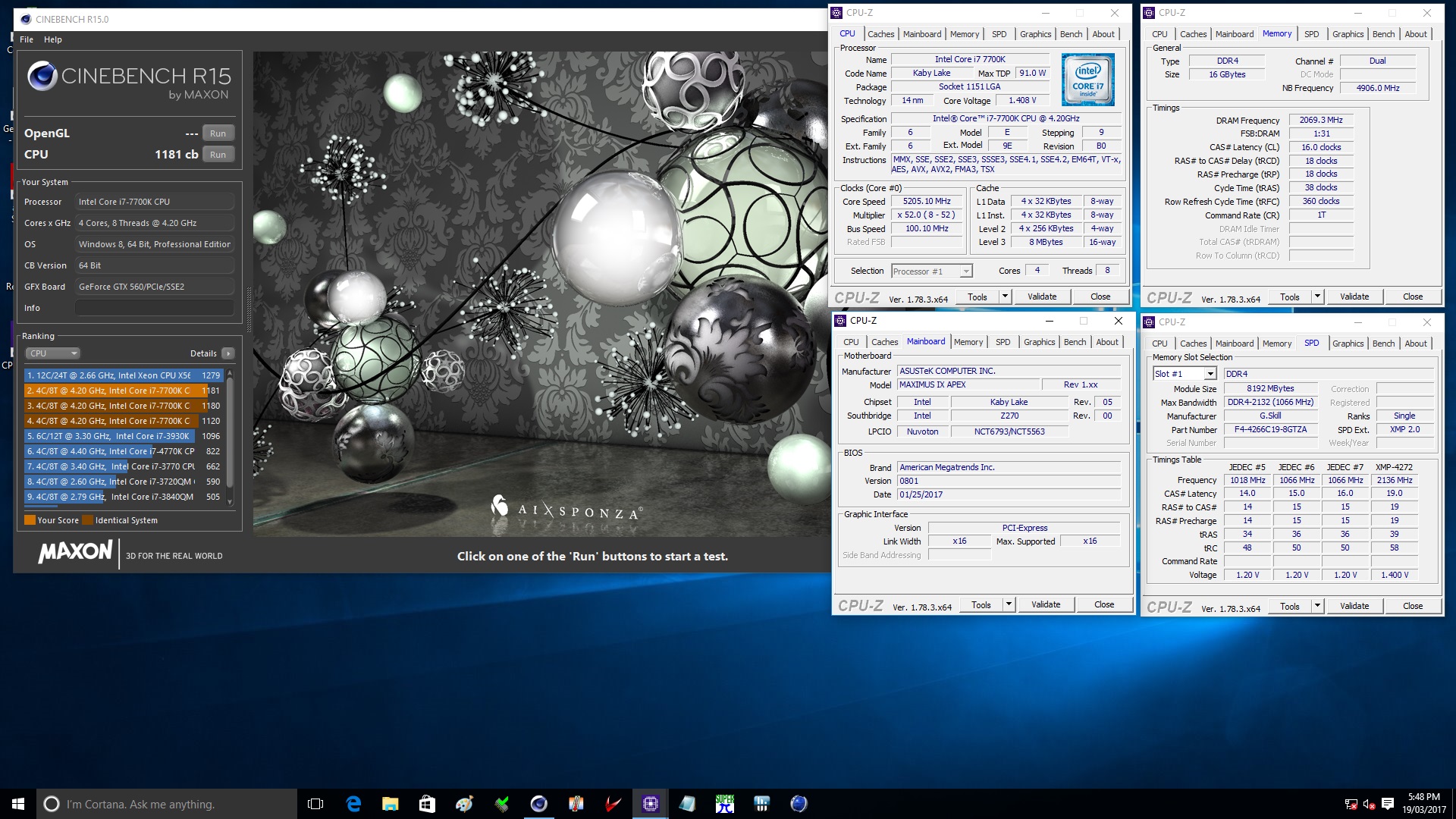Screen dimensions: 1456x819
Task: Switch to Cinebench via its taskbar icon
Action: (x=538, y=804)
